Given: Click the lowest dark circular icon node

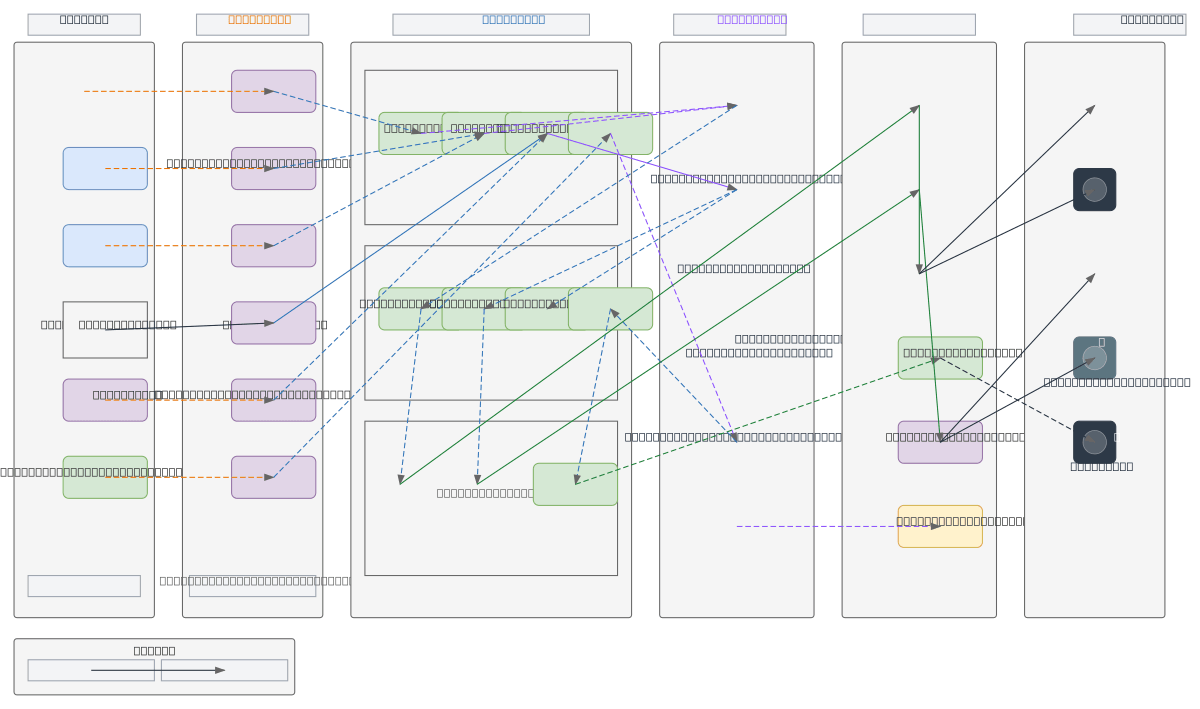Looking at the screenshot, I should (1094, 442).
